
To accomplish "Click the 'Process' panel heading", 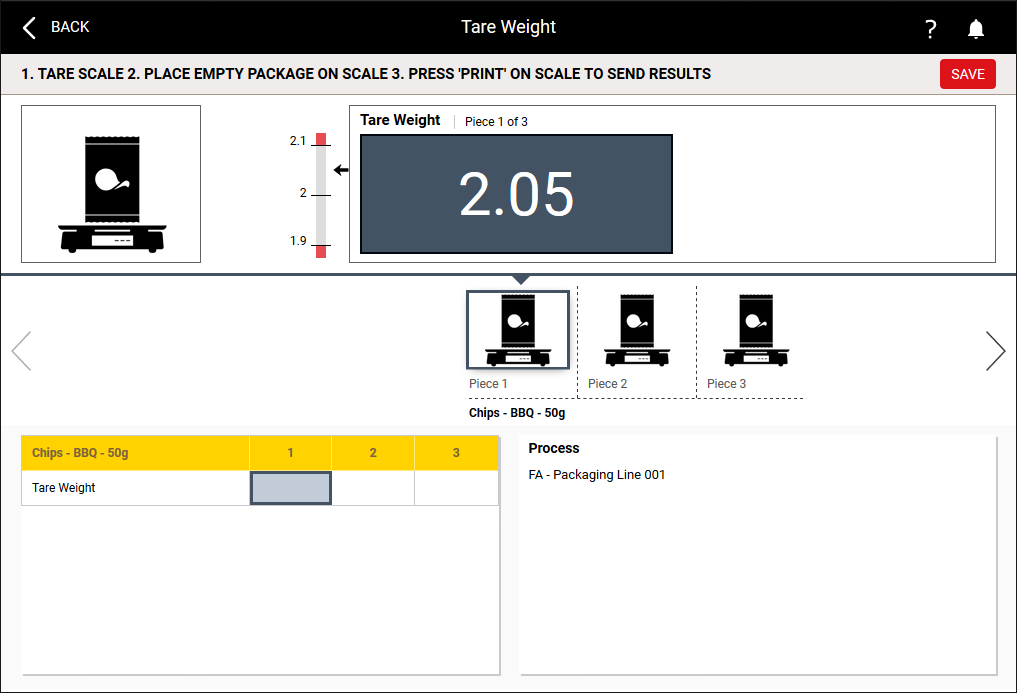I will tap(553, 448).
